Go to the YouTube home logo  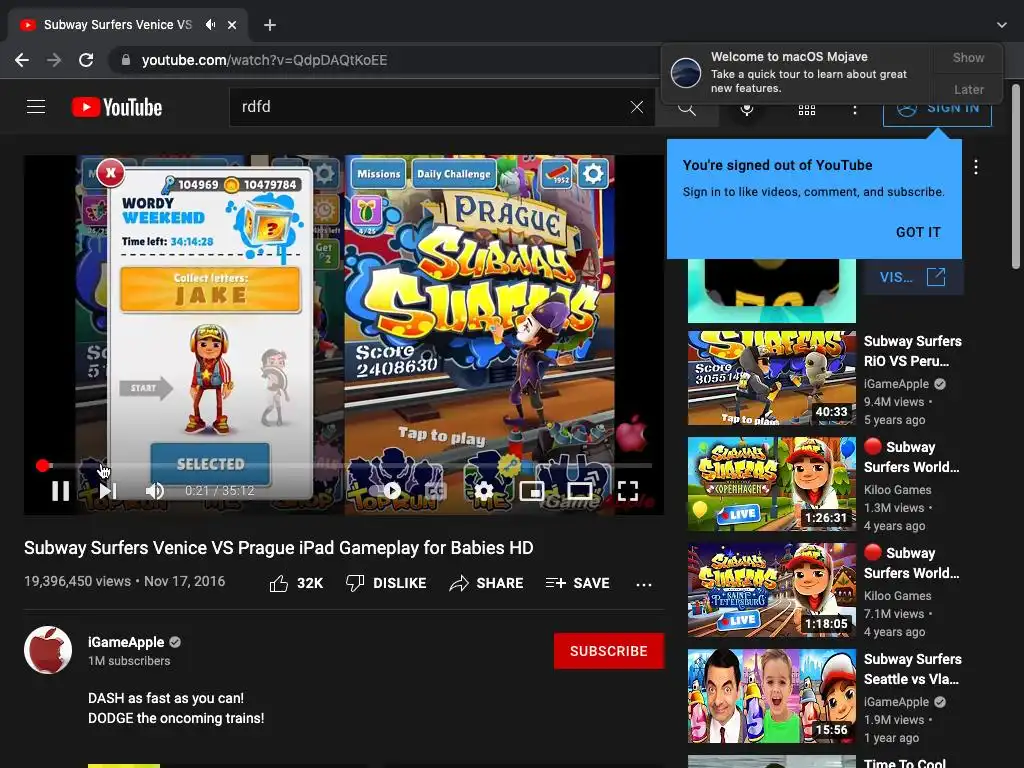point(117,107)
